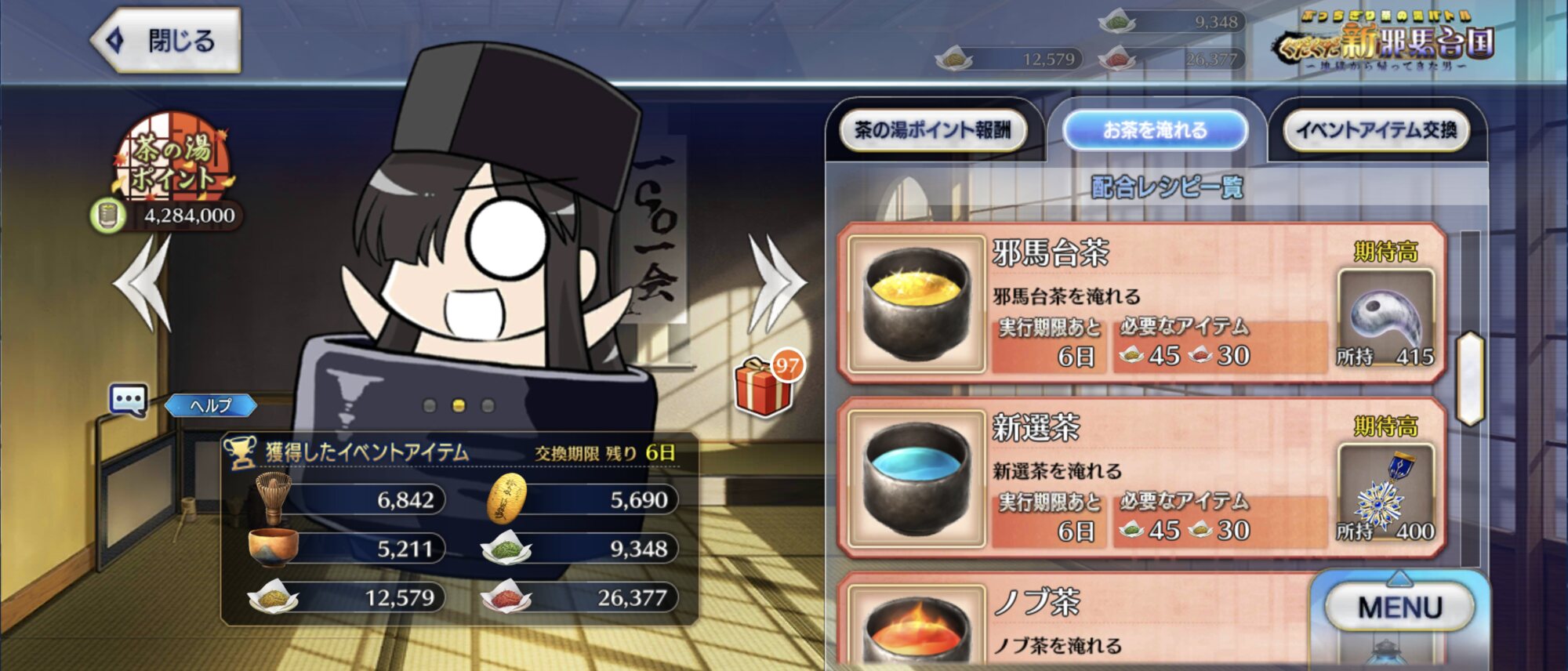Open the ヘルプ help label
Image resolution: width=1568 pixels, height=671 pixels.
(x=211, y=405)
